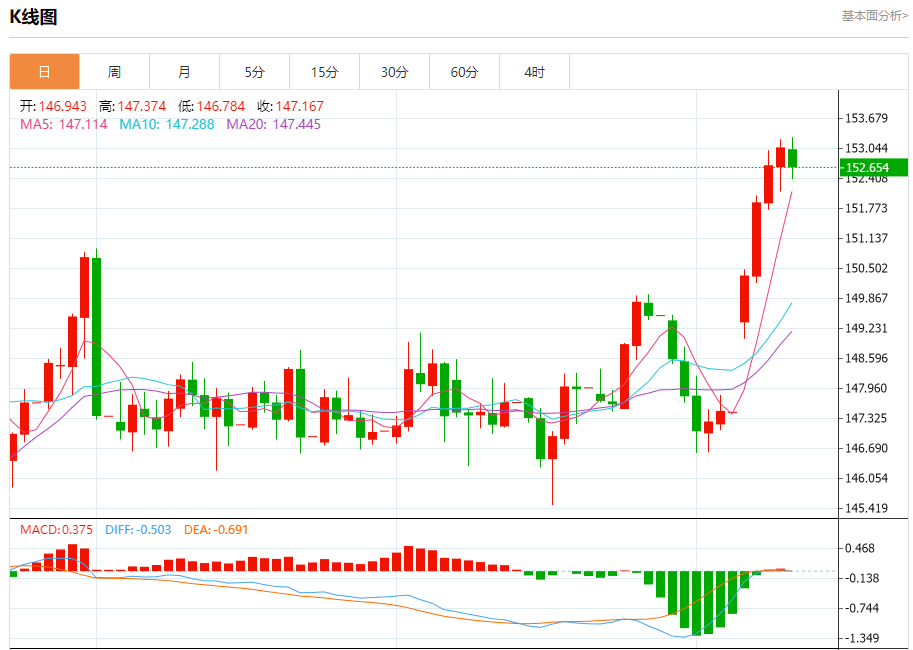Open the 月 monthly chart tab
913x650 pixels.
[x=184, y=72]
